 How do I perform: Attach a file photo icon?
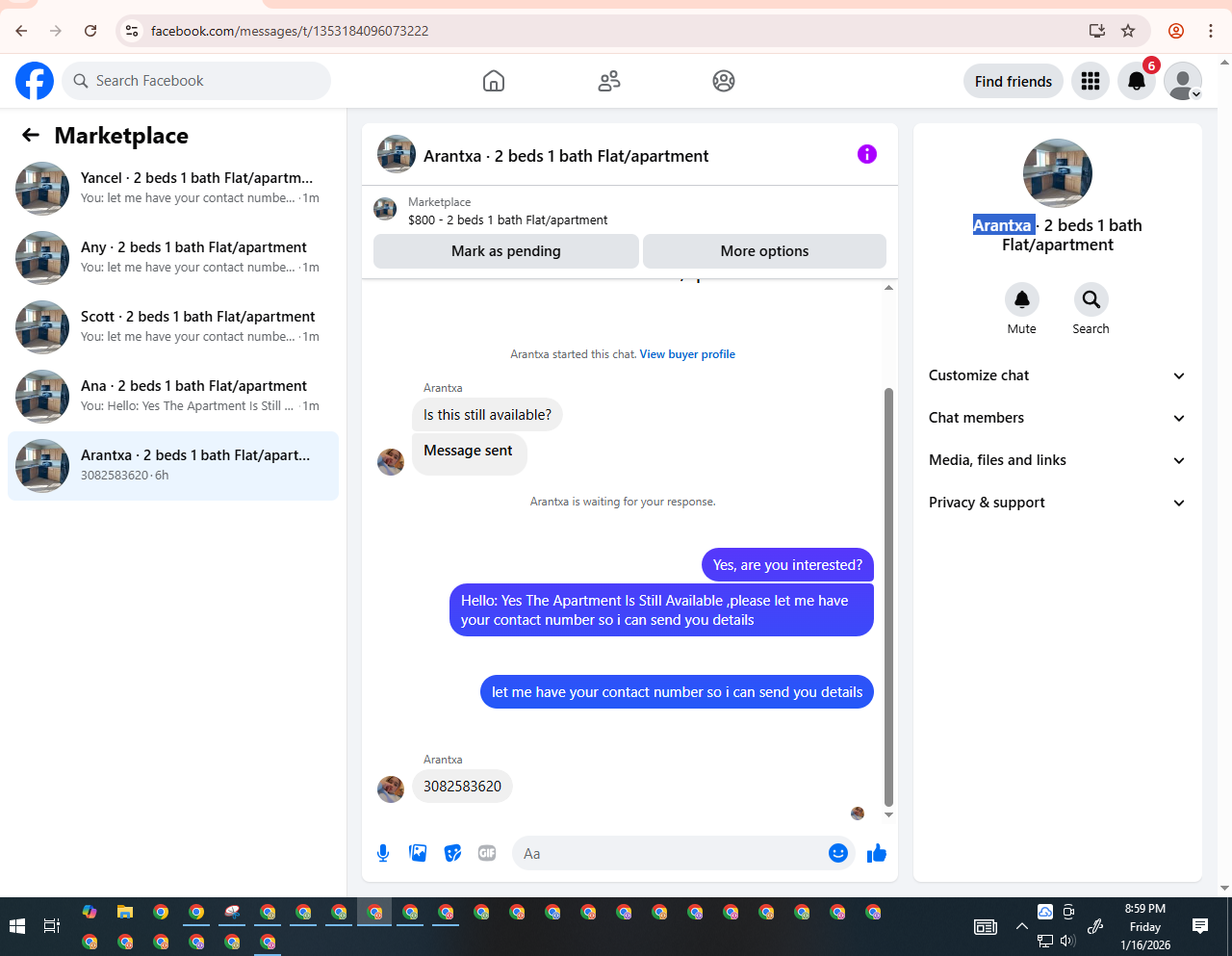[418, 853]
